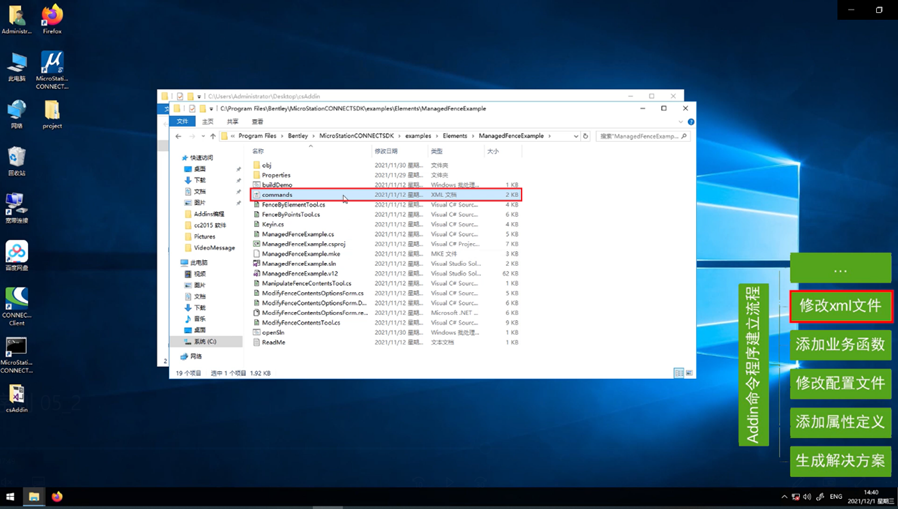Open the Windows Start menu
Viewport: 898px width, 509px height.
pos(10,496)
